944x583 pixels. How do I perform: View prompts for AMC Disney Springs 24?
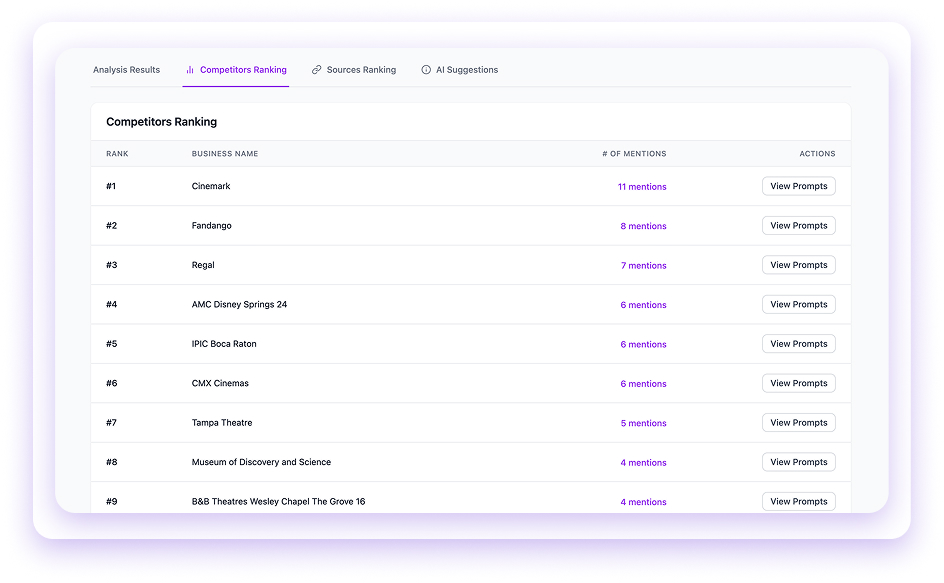click(x=798, y=304)
